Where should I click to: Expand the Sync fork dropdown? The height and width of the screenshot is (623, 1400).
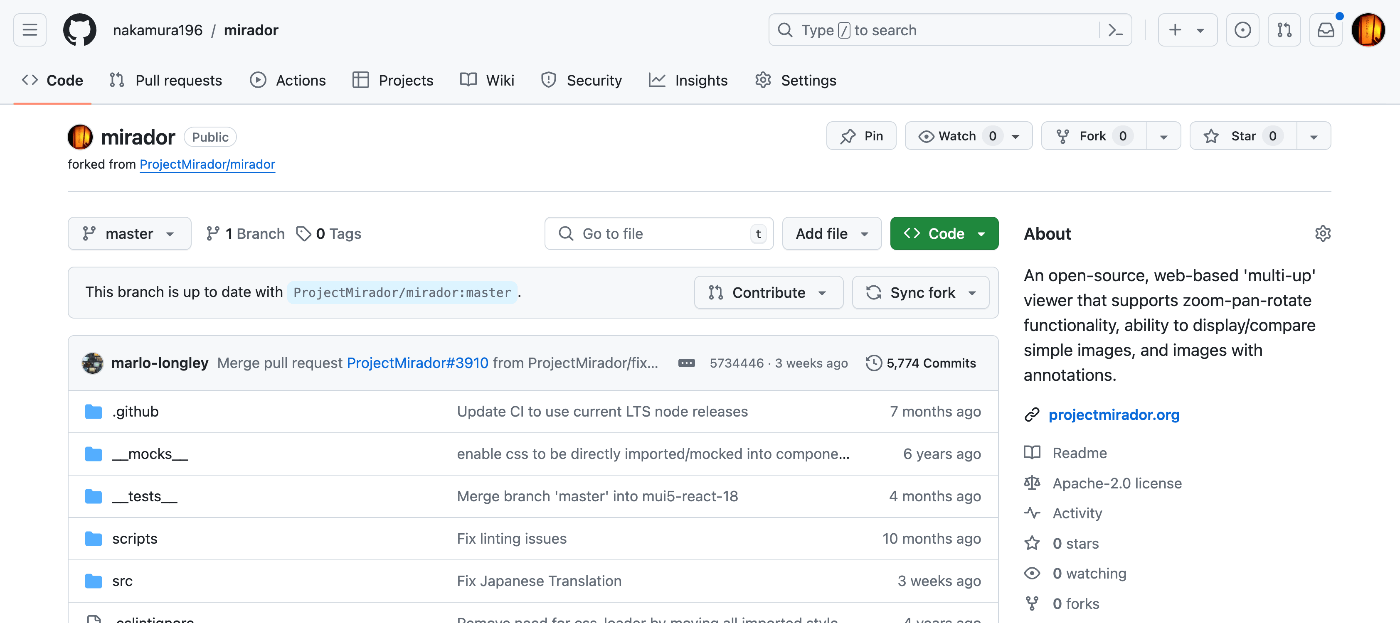pos(921,292)
